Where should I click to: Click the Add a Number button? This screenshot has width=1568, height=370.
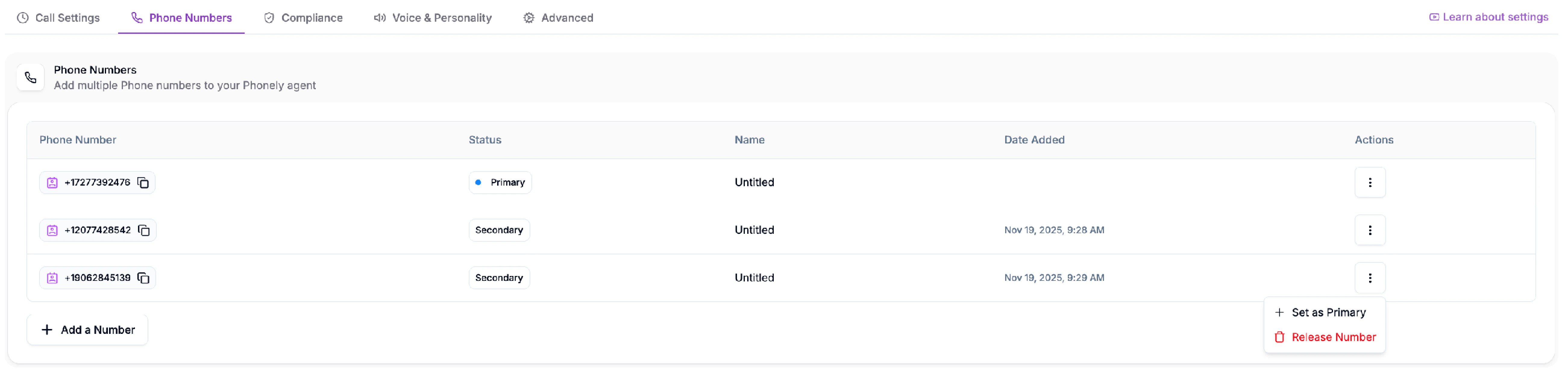(87, 329)
